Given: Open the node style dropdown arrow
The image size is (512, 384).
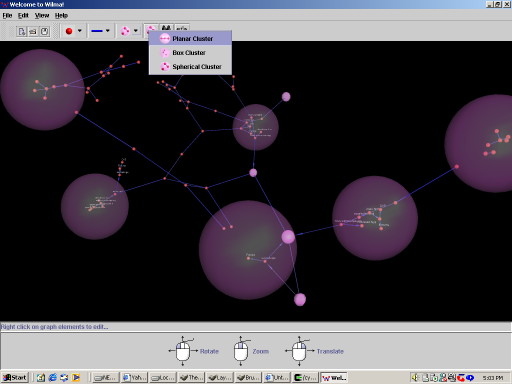Looking at the screenshot, I should (x=80, y=31).
